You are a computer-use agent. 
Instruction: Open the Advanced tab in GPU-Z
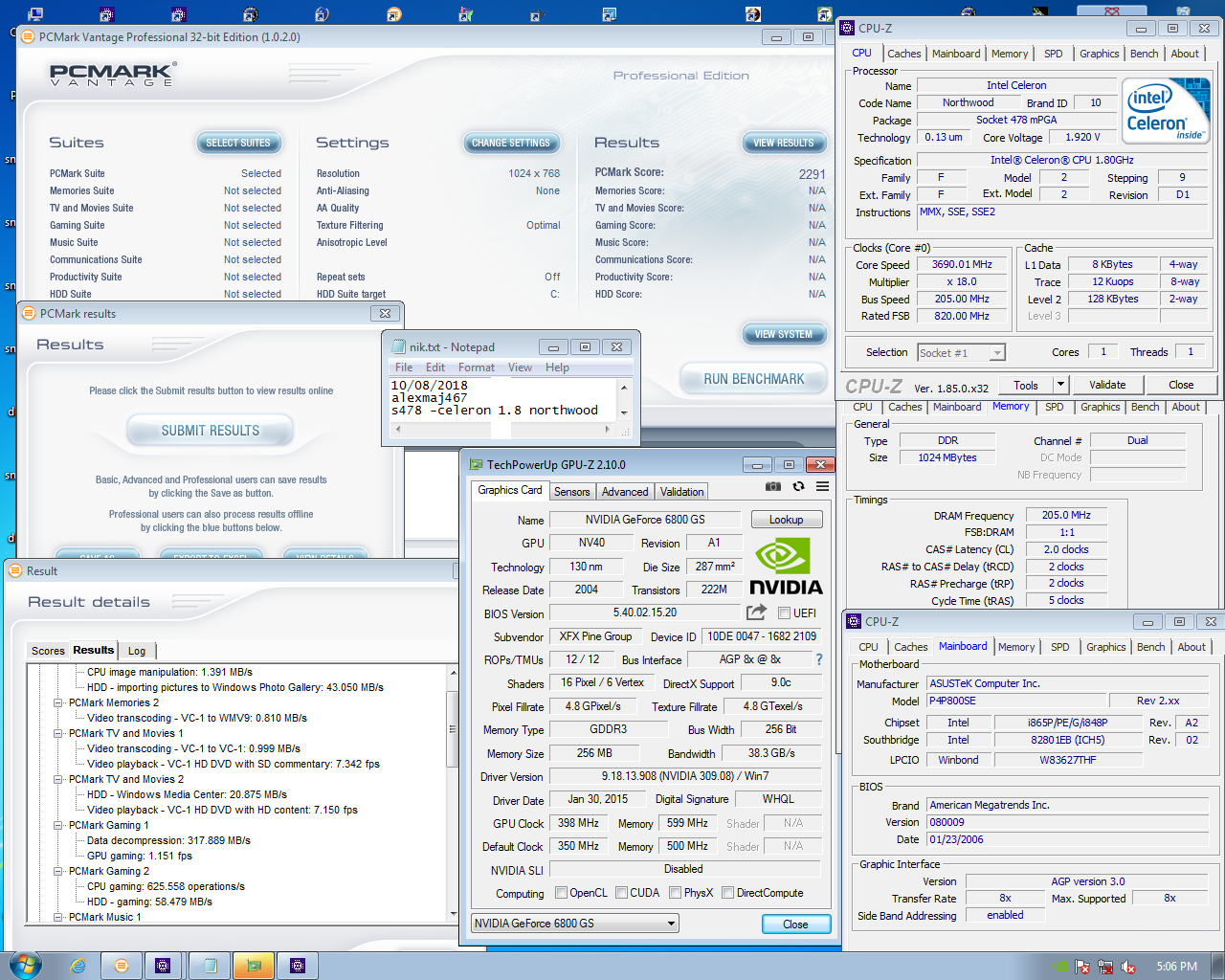(625, 492)
